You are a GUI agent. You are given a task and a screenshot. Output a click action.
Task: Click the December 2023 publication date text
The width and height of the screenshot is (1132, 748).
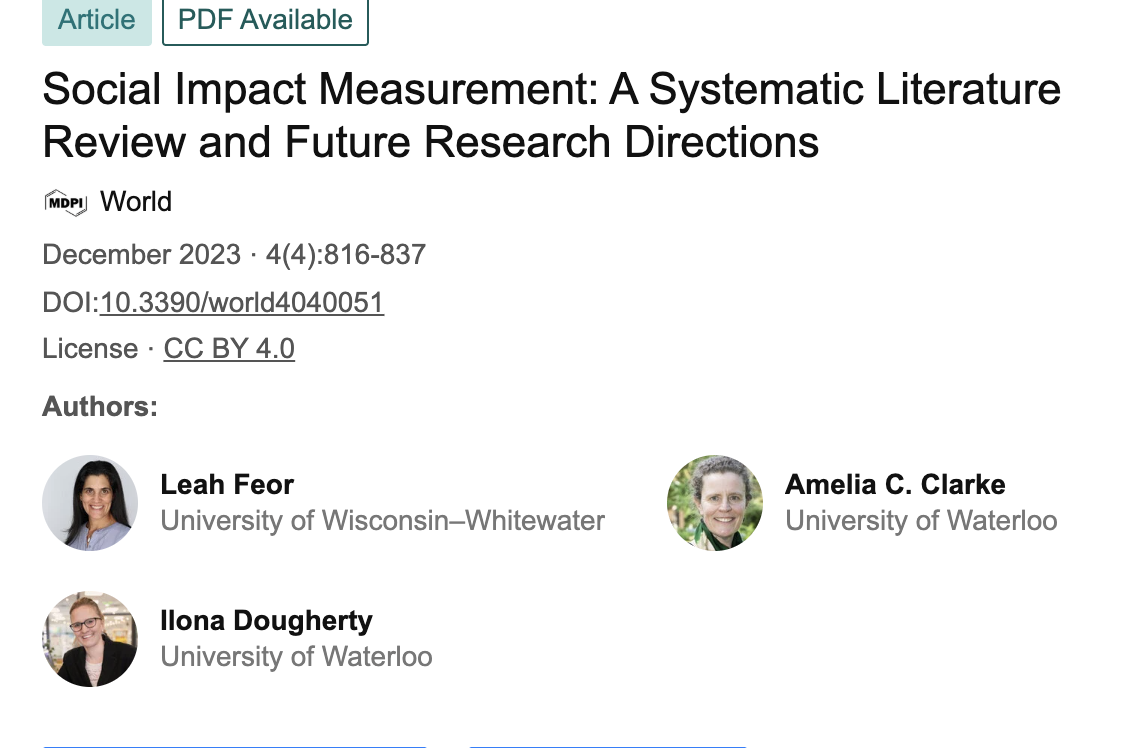[x=141, y=255]
